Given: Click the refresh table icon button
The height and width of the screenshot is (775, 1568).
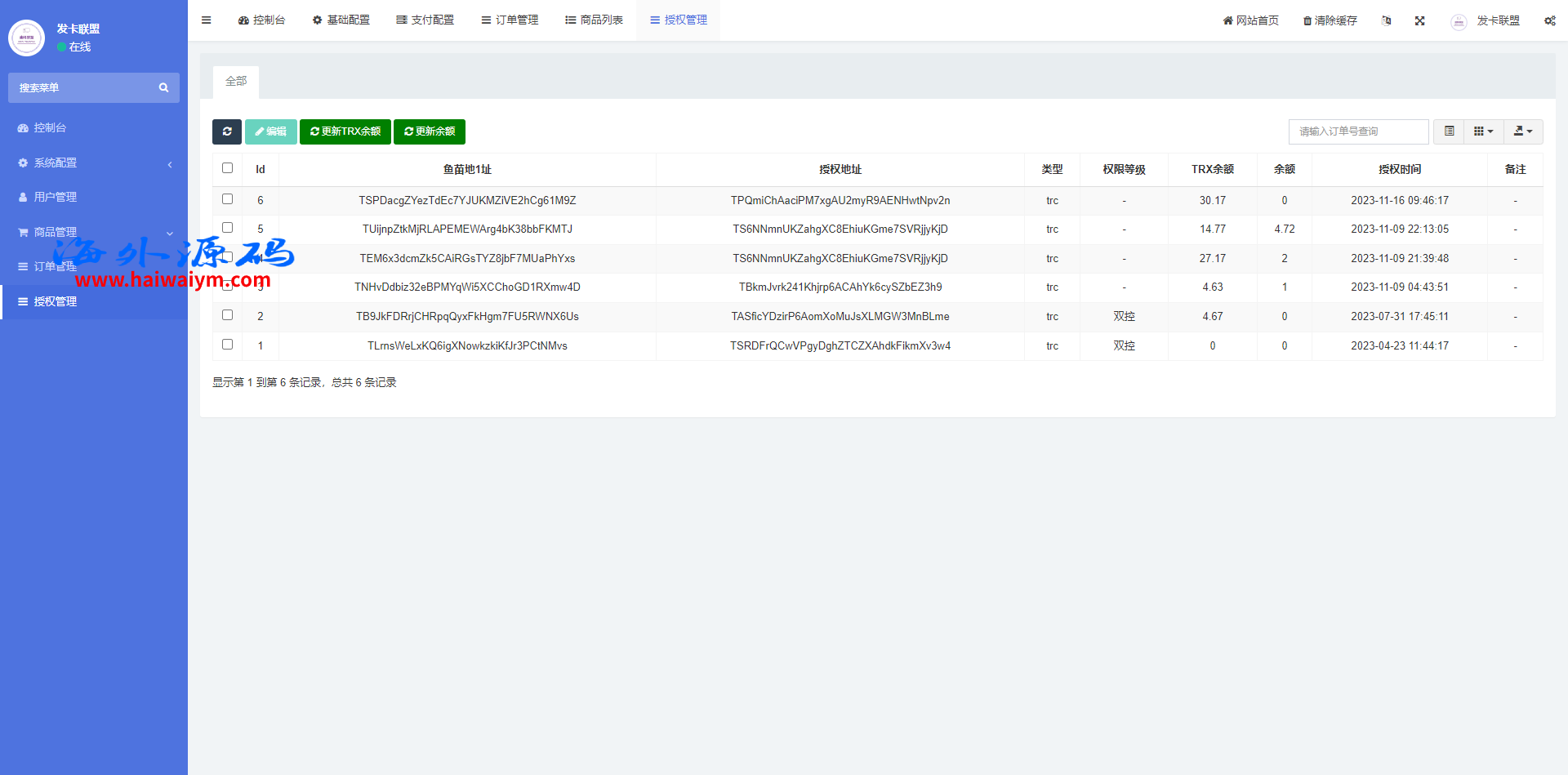Looking at the screenshot, I should point(227,131).
